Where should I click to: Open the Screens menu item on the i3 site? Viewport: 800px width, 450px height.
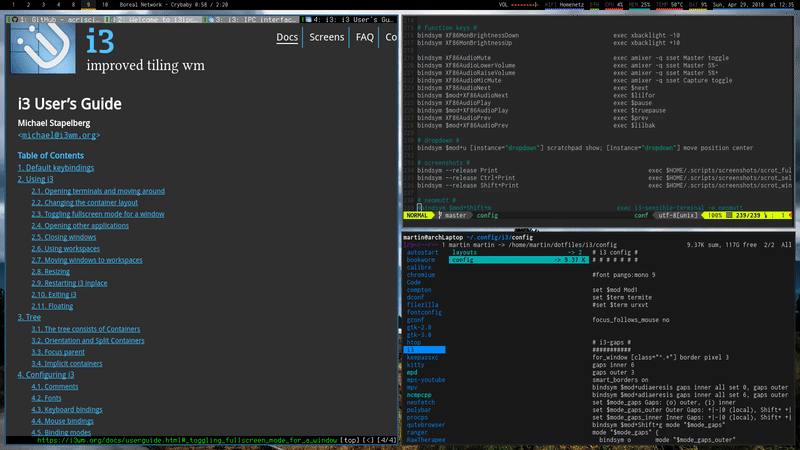[x=327, y=37]
